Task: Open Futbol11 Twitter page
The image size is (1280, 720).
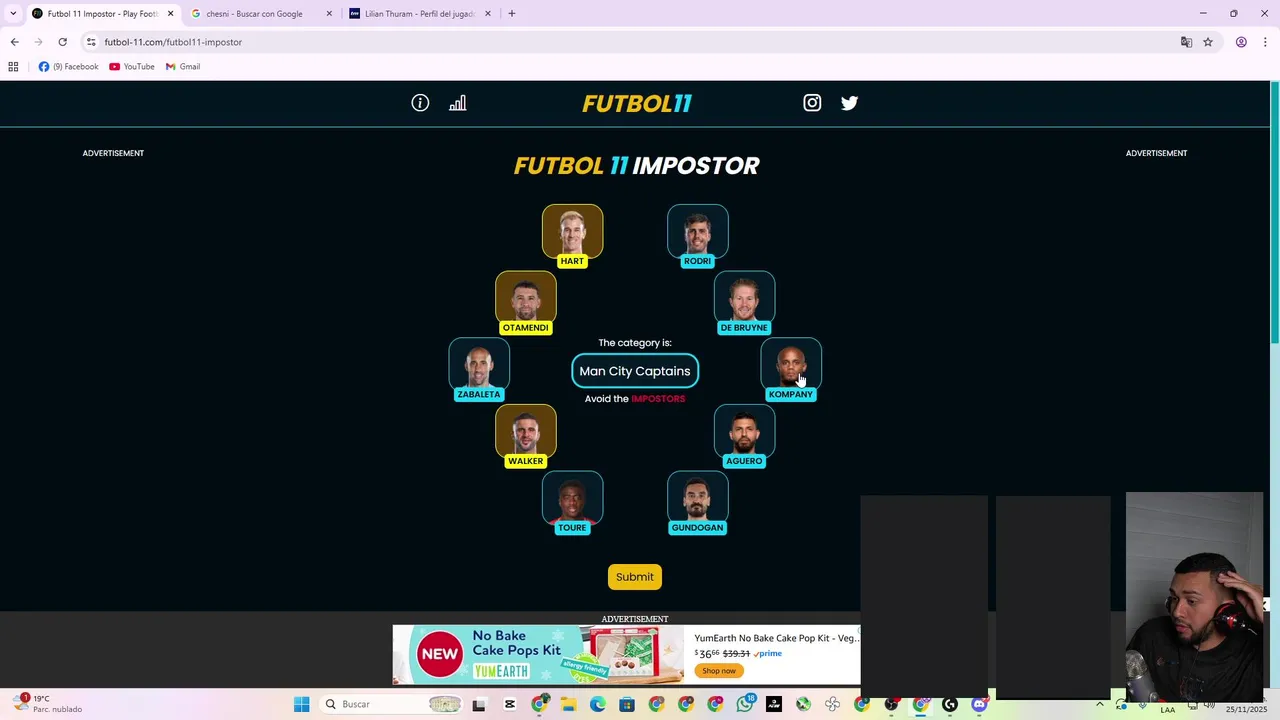Action: point(849,103)
